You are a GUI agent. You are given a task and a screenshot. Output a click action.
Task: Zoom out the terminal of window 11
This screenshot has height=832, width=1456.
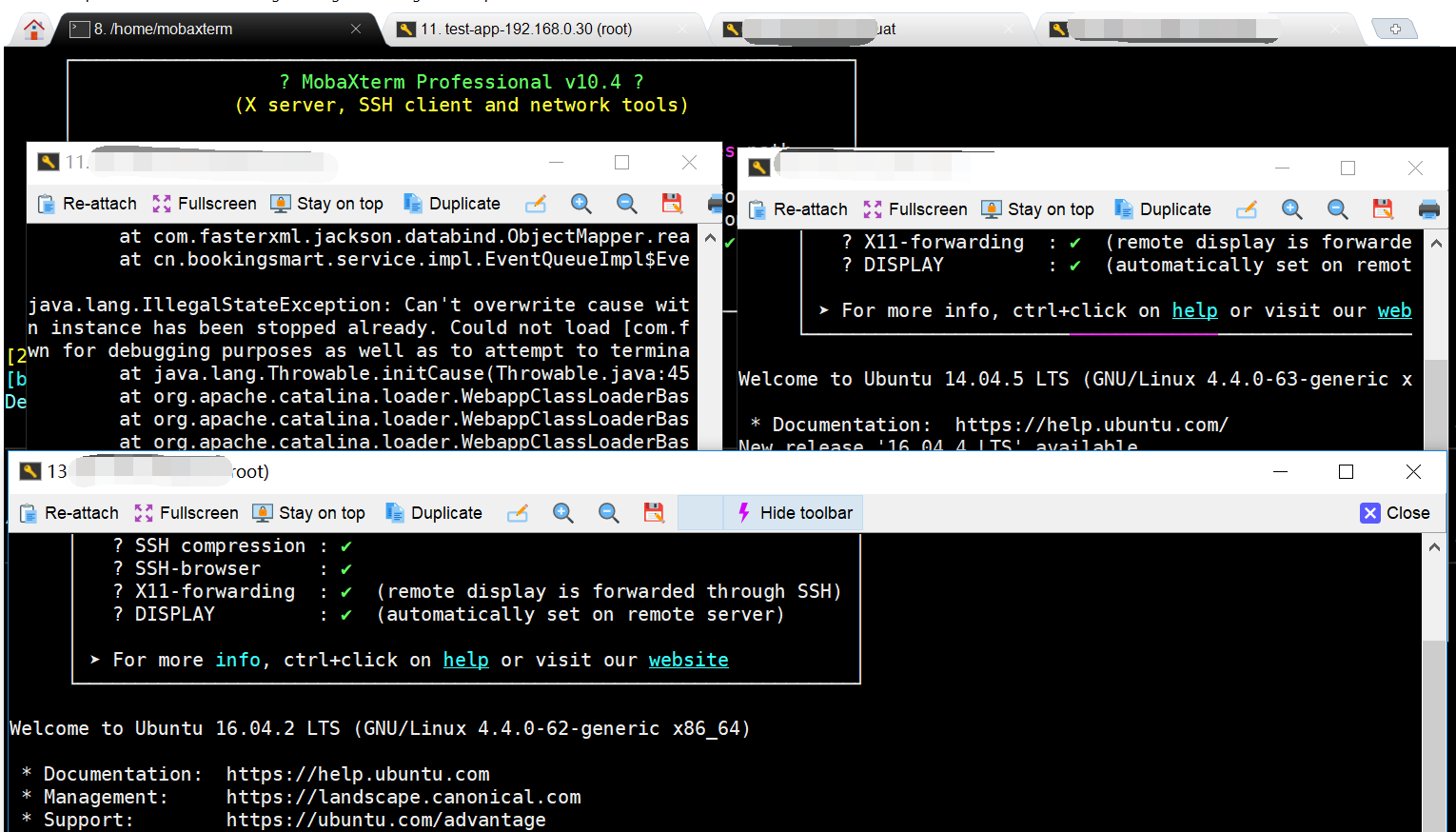627,204
